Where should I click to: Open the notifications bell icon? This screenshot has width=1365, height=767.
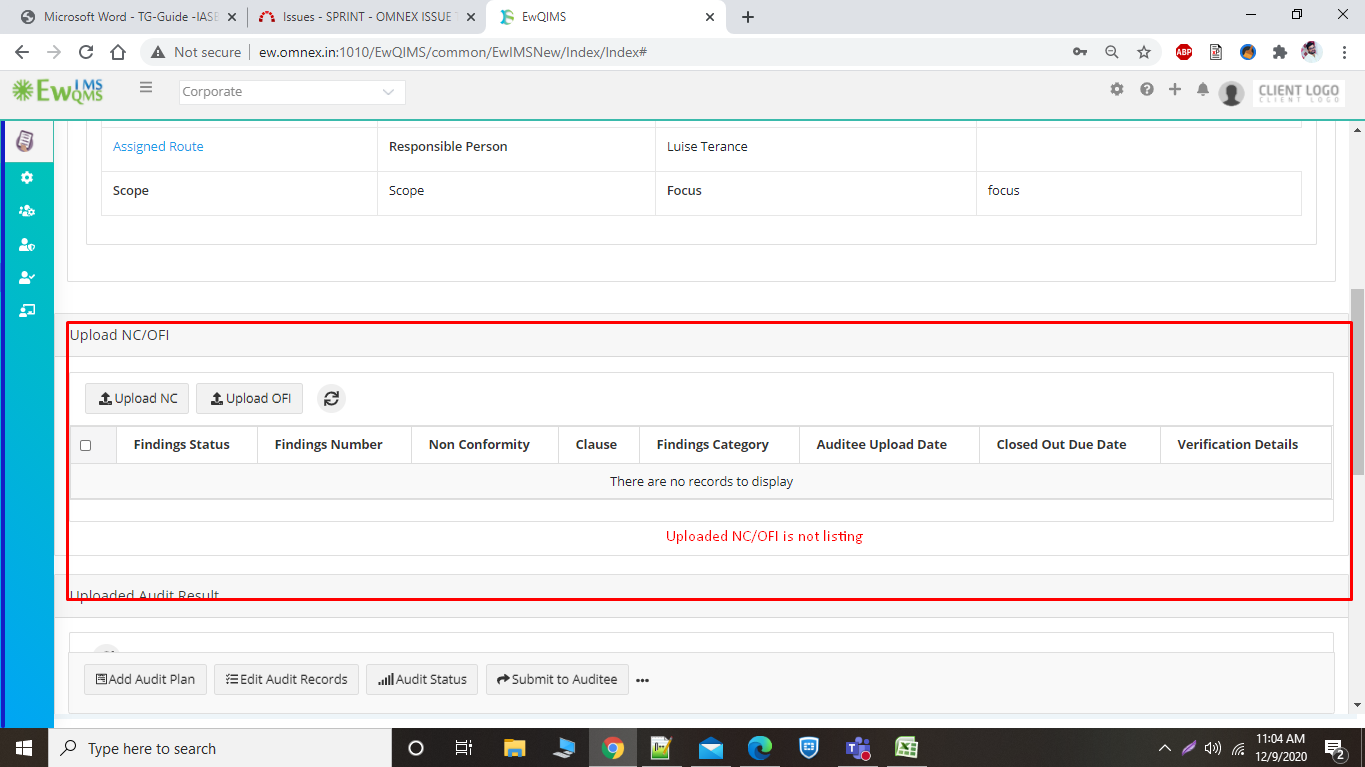coord(1203,90)
